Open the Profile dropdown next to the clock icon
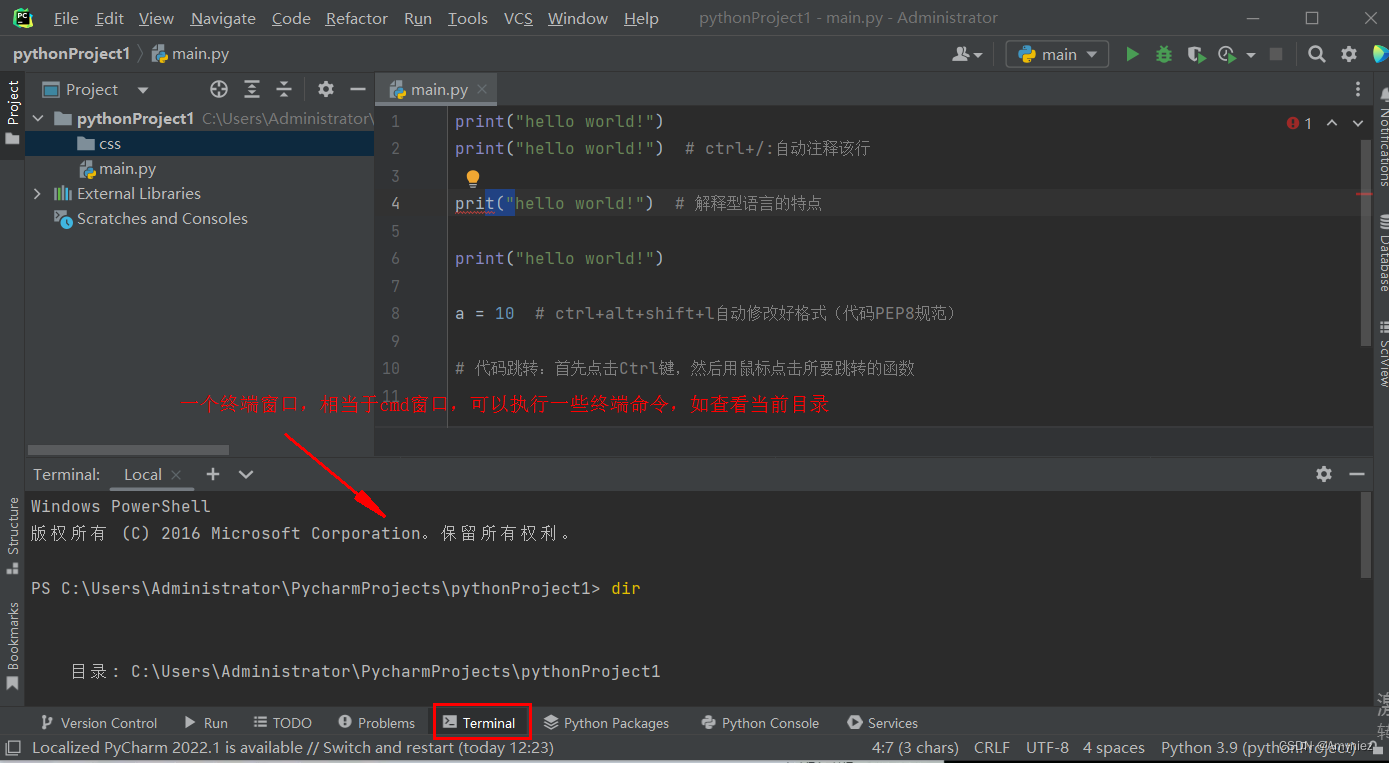Screen dimensions: 1389x763 [x=1251, y=55]
